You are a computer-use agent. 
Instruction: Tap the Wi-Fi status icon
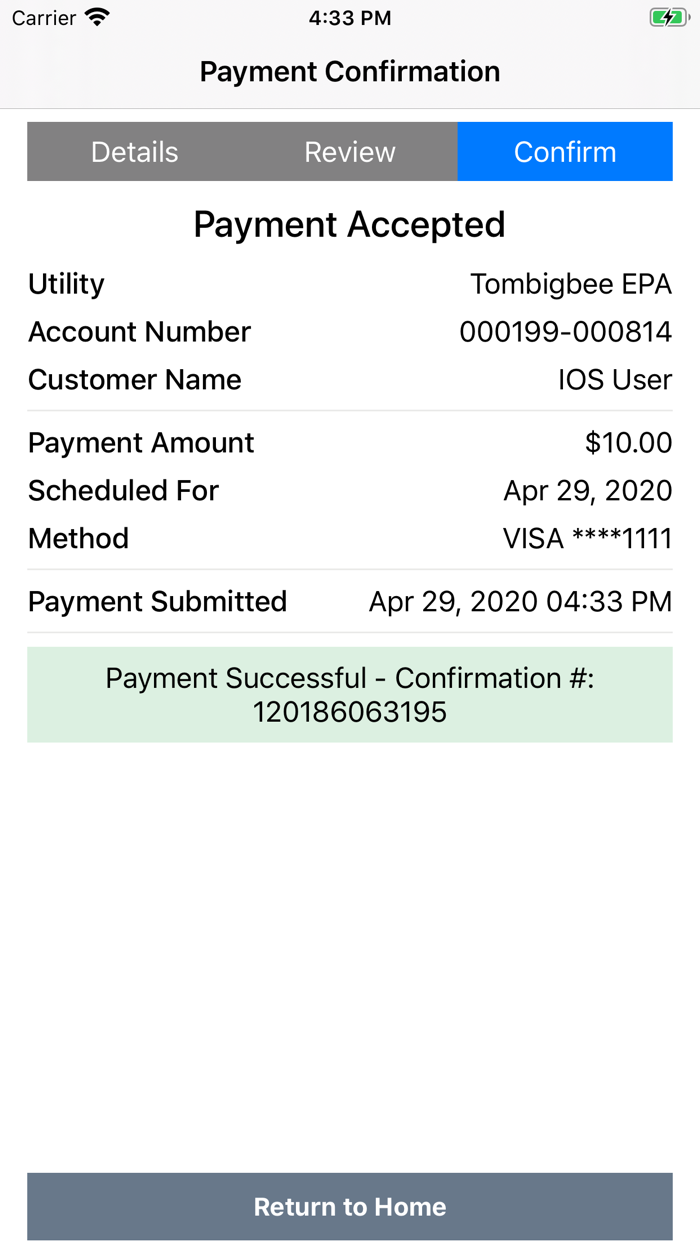pyautogui.click(x=97, y=18)
